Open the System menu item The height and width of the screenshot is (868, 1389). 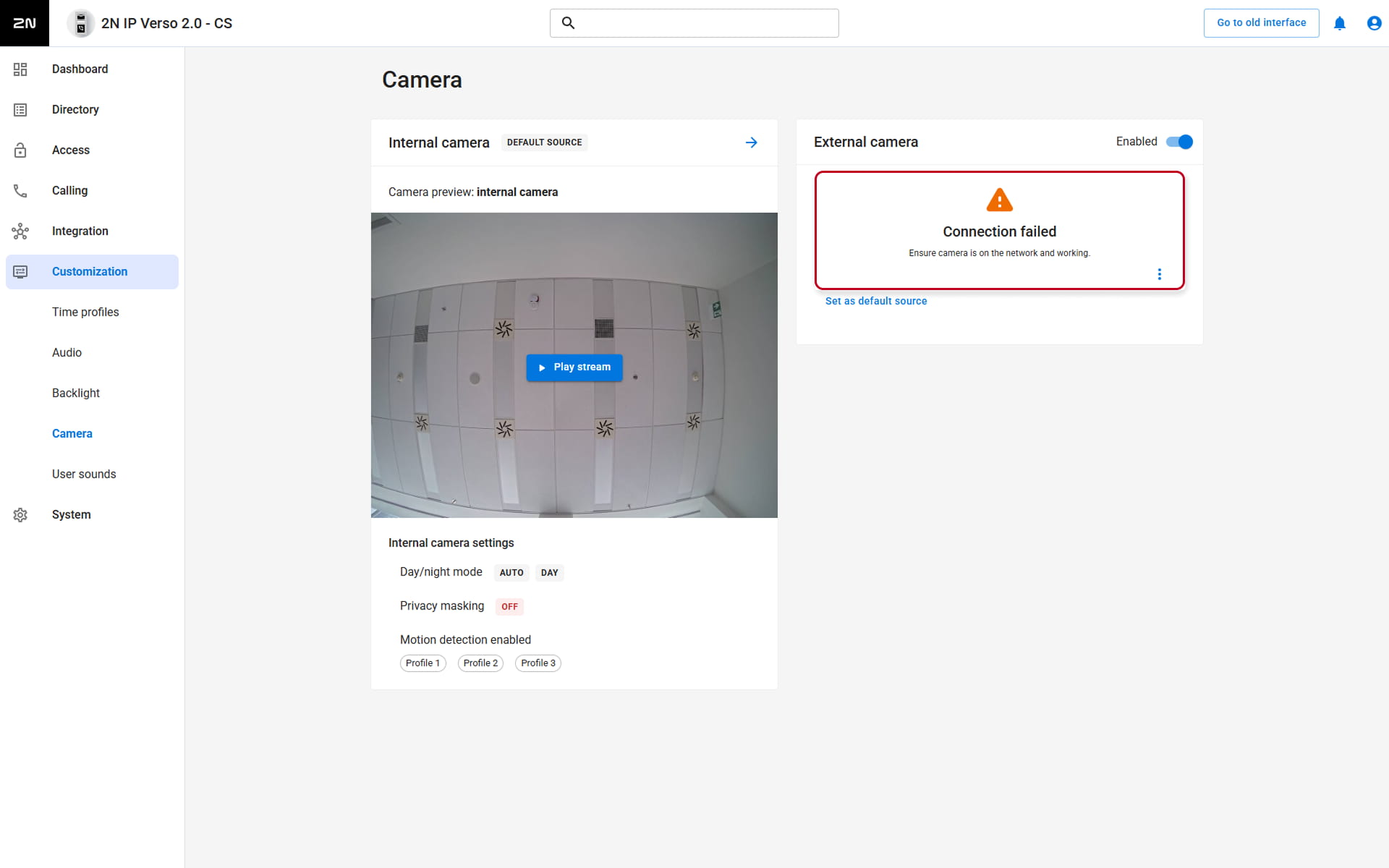(93, 515)
